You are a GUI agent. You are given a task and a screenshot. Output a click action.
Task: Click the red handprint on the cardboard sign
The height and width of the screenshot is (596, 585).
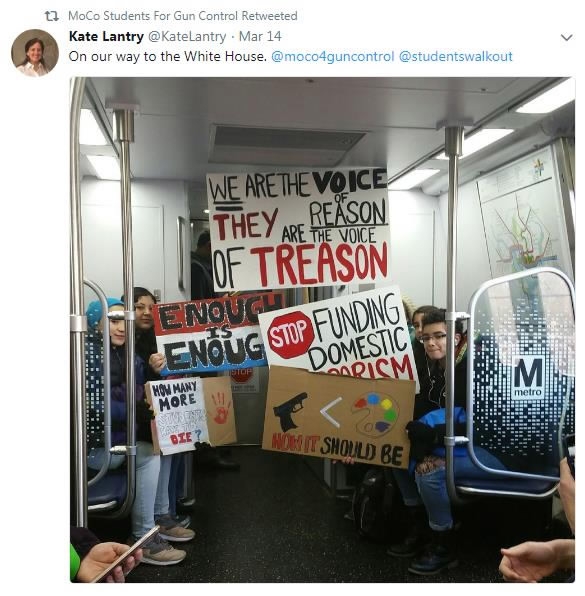(221, 408)
